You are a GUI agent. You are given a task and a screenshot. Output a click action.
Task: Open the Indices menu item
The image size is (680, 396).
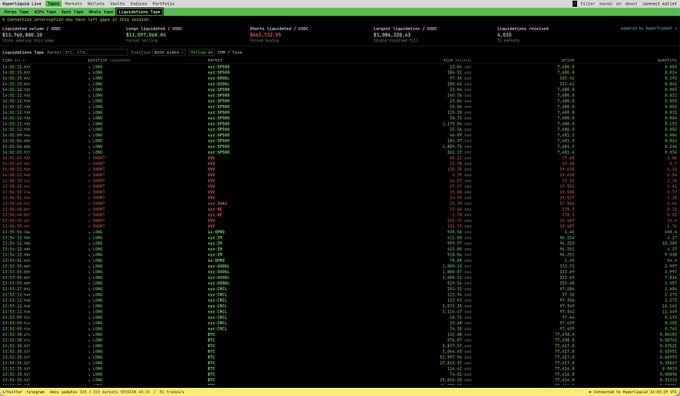pyautogui.click(x=138, y=3)
